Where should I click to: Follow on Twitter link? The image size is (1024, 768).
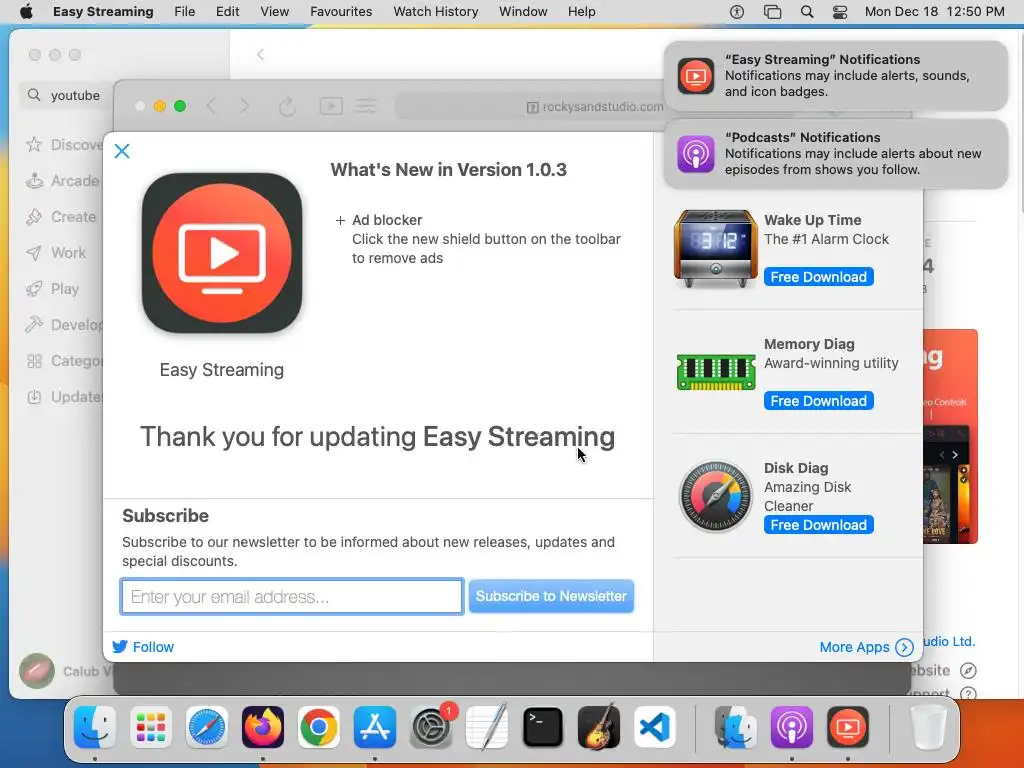click(143, 647)
